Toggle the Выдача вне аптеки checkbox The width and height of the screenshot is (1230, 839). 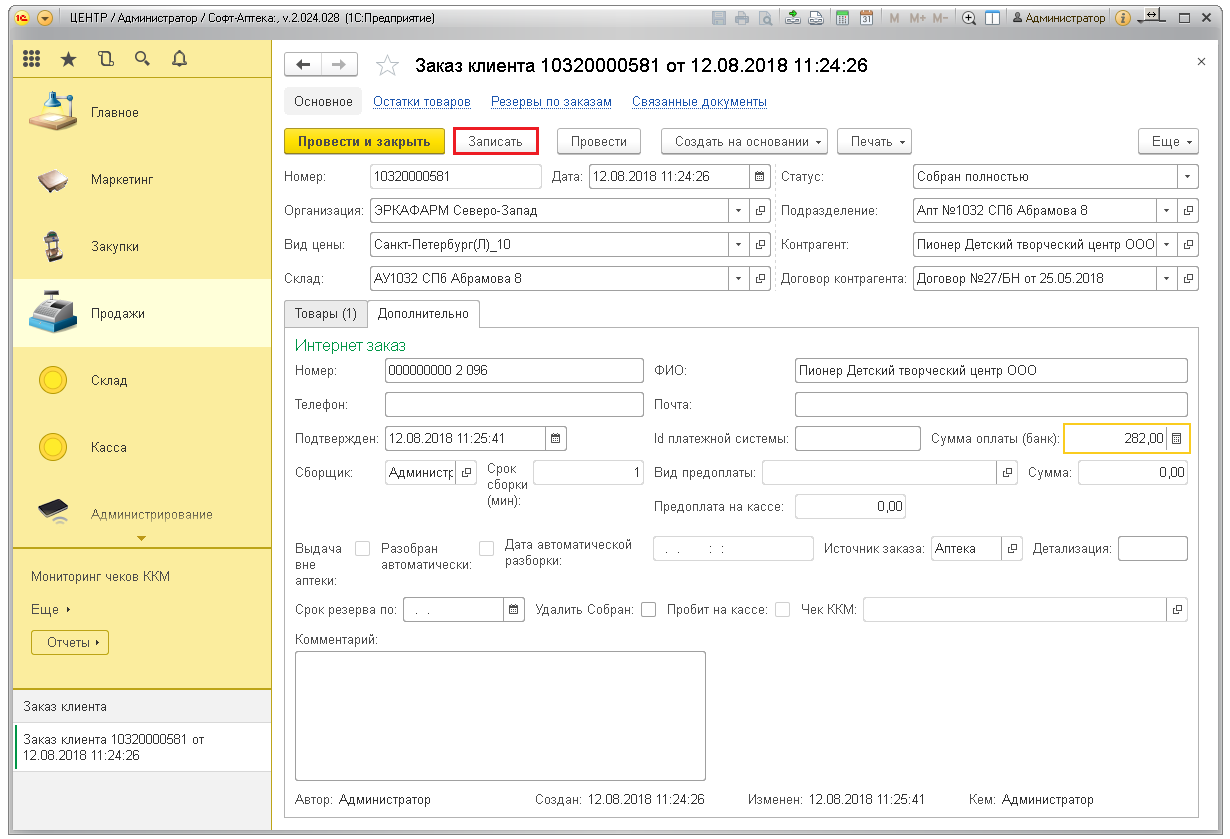(x=362, y=549)
